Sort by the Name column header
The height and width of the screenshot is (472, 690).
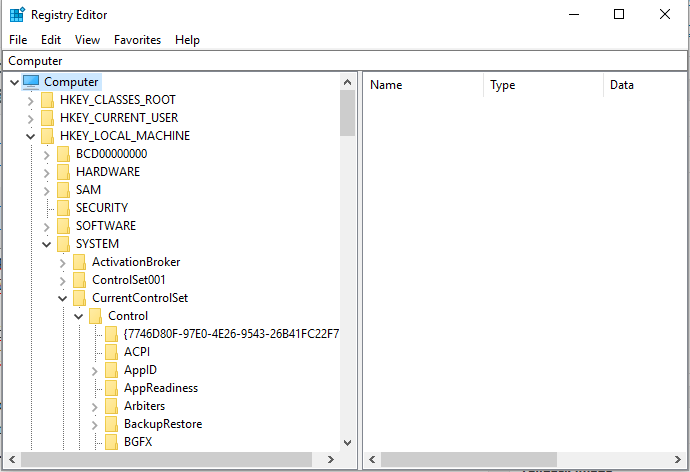tap(423, 85)
